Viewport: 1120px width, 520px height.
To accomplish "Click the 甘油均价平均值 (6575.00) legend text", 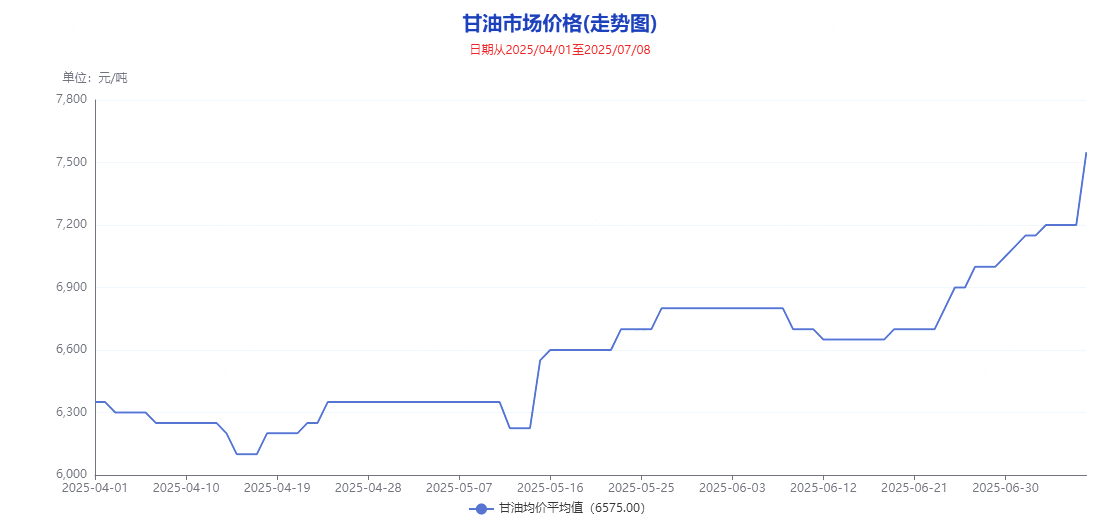I will click(572, 508).
